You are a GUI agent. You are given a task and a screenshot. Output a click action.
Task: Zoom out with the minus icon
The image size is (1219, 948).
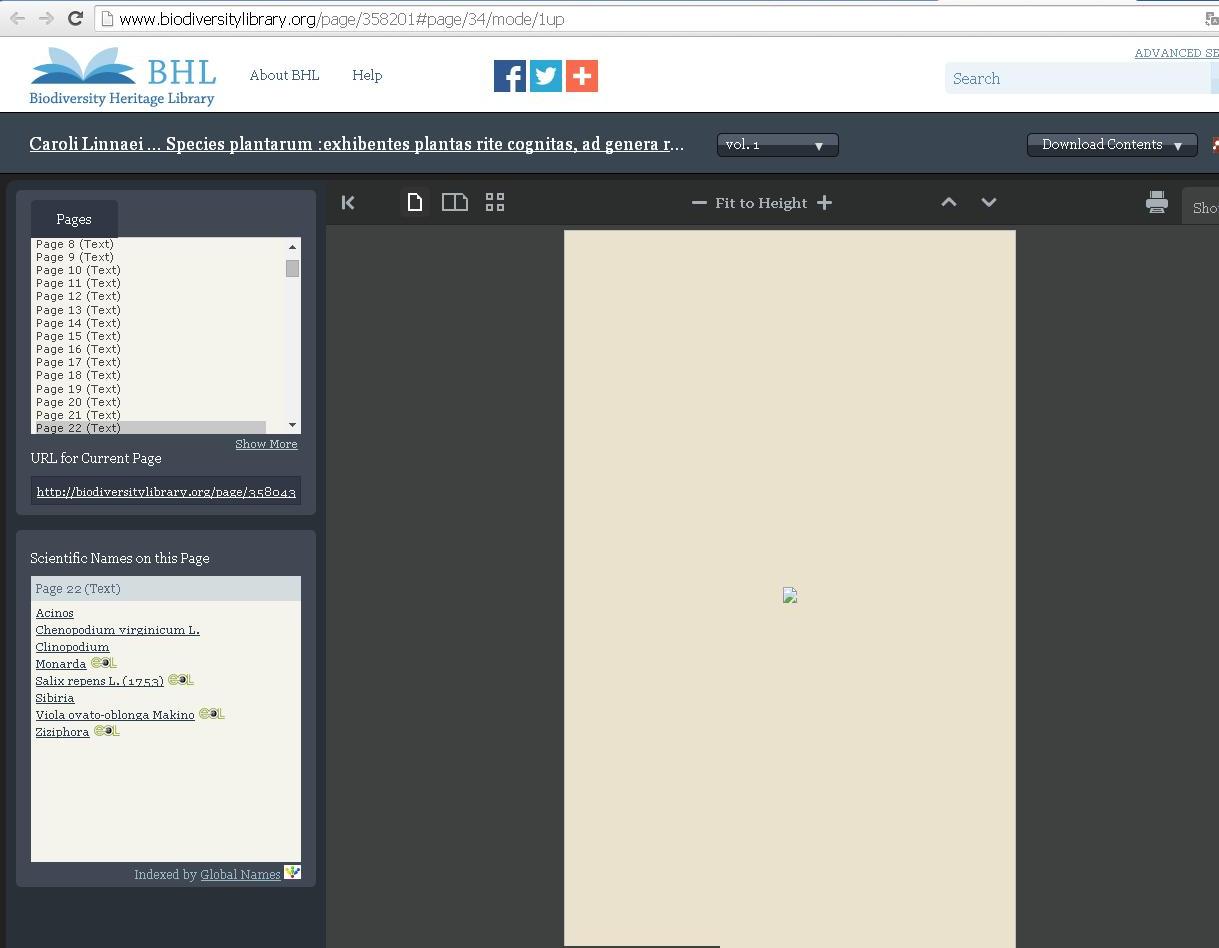pyautogui.click(x=699, y=203)
